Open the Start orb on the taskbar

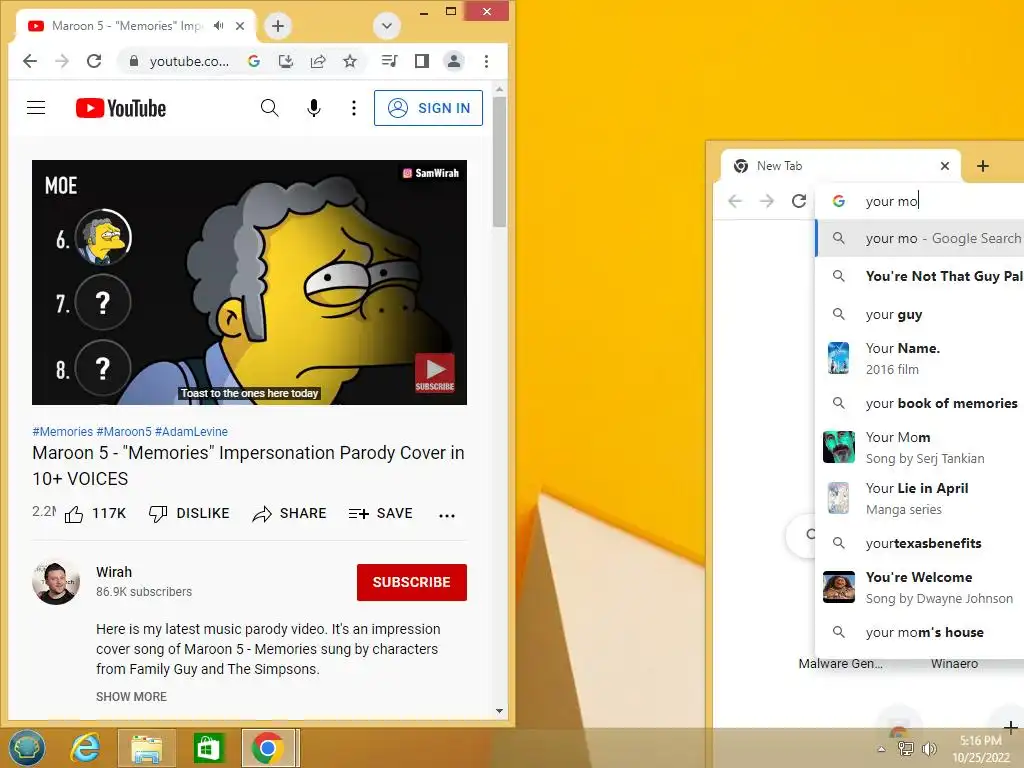(x=27, y=748)
